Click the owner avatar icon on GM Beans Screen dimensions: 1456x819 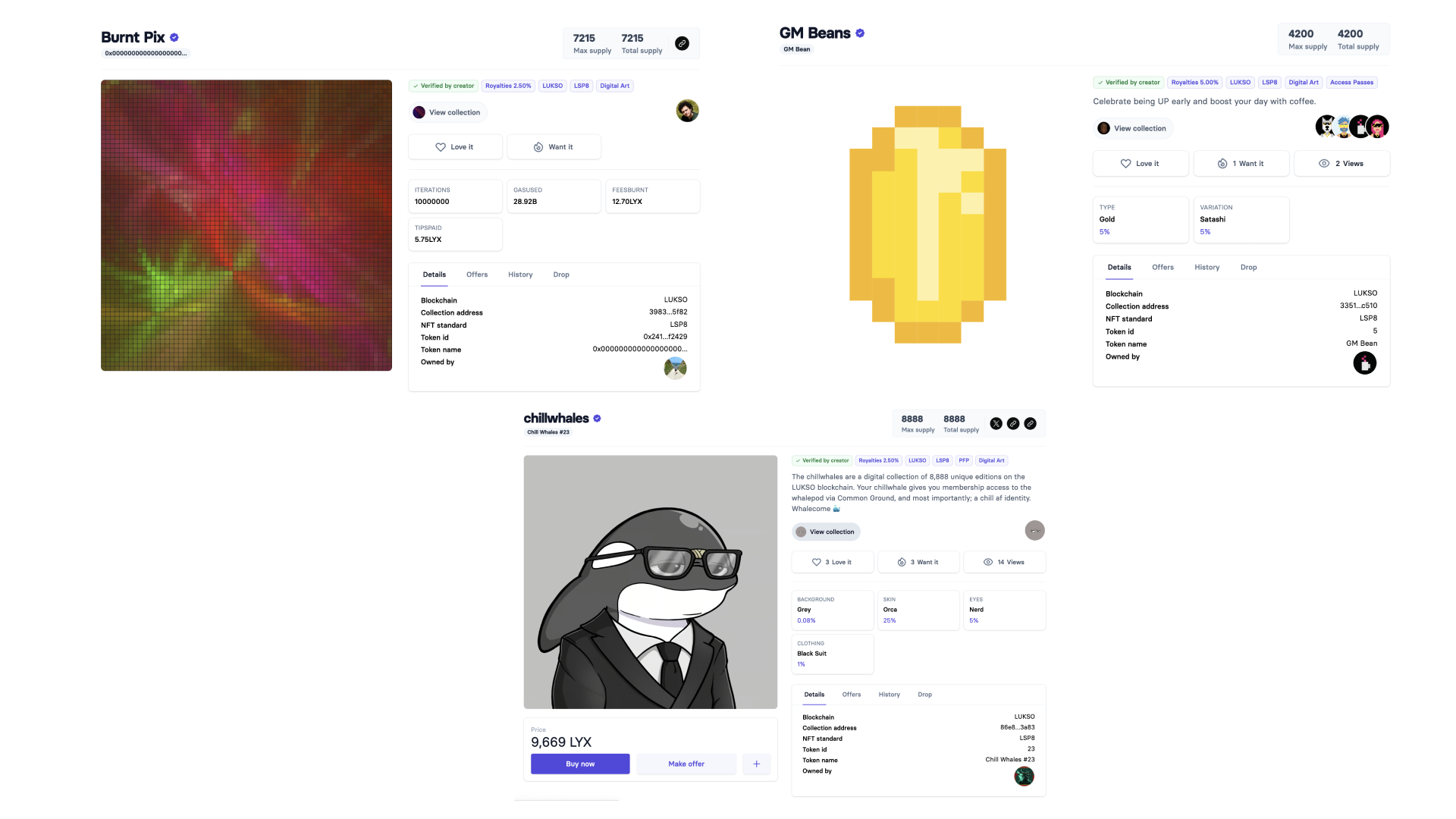pos(1365,363)
